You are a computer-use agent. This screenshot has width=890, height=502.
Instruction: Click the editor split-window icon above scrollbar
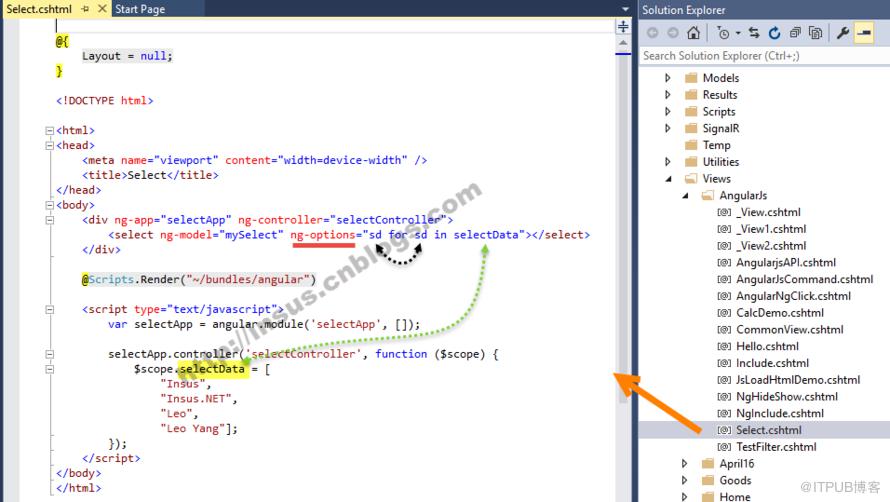tap(623, 26)
